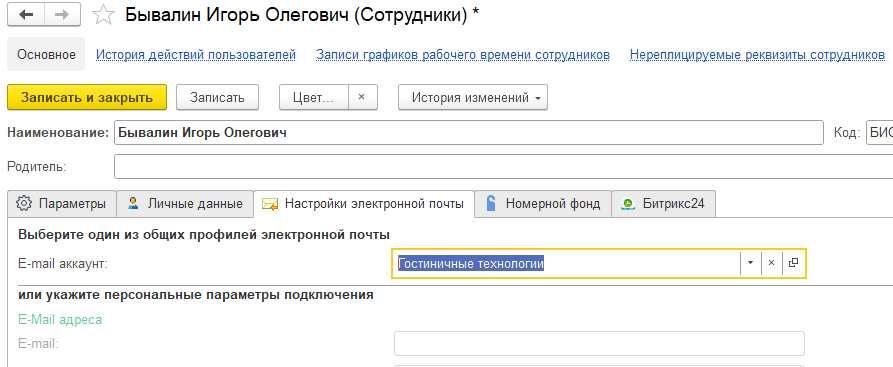Go forward with the right arrow button
The width and height of the screenshot is (893, 367).
(62, 15)
